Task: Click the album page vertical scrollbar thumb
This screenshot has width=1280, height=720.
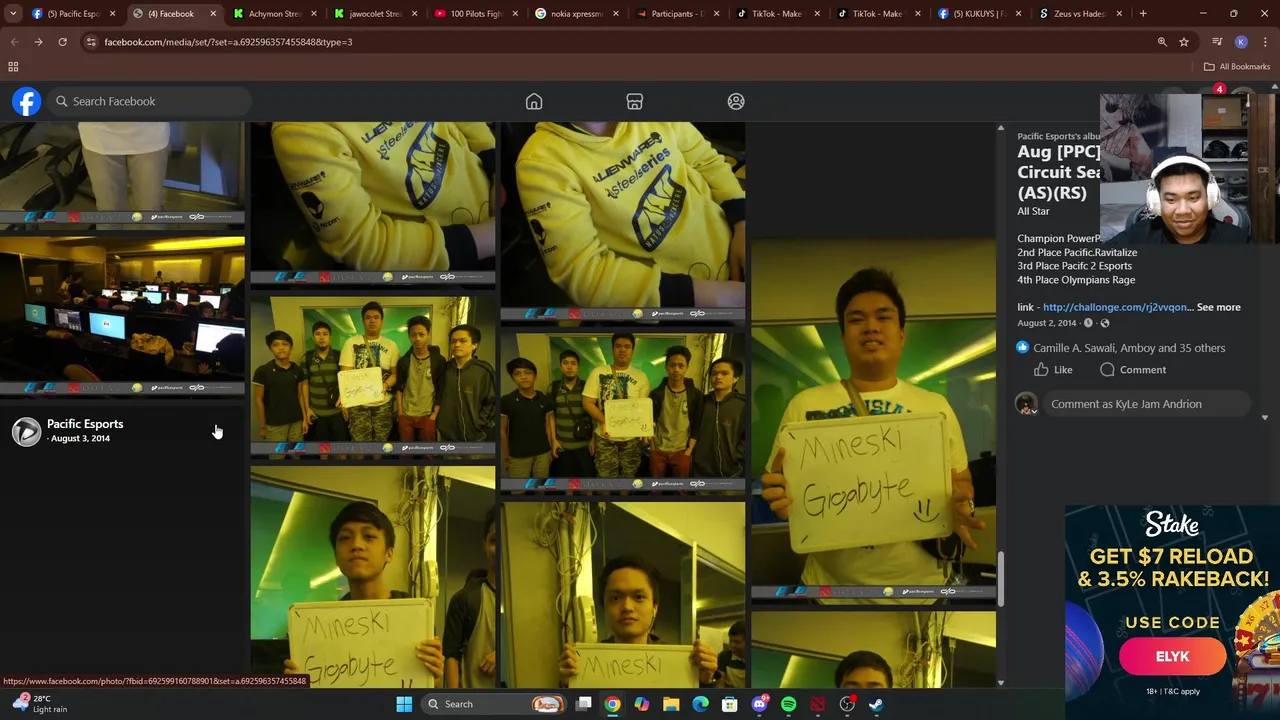Action: pos(1000,578)
